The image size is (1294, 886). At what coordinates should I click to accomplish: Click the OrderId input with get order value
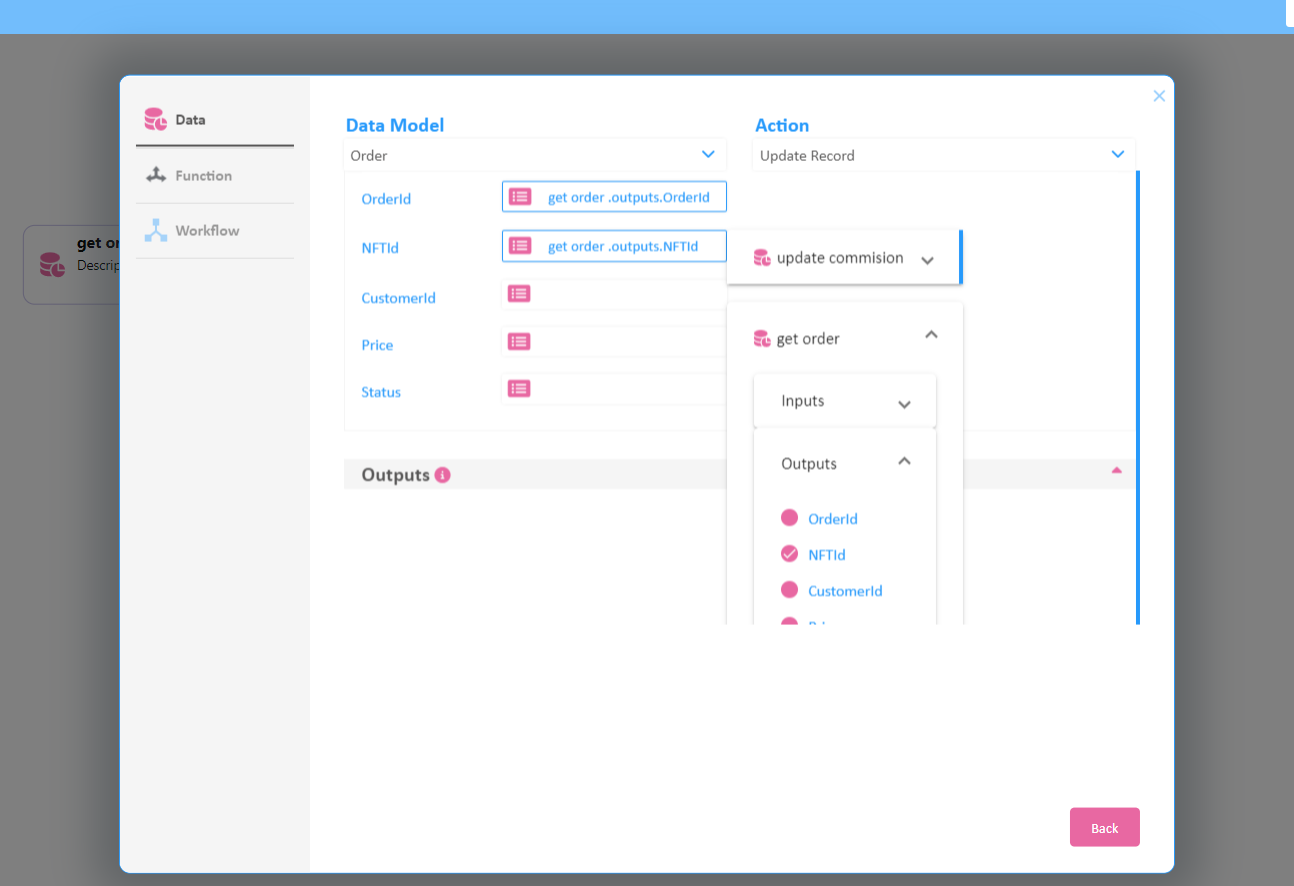[x=614, y=197]
